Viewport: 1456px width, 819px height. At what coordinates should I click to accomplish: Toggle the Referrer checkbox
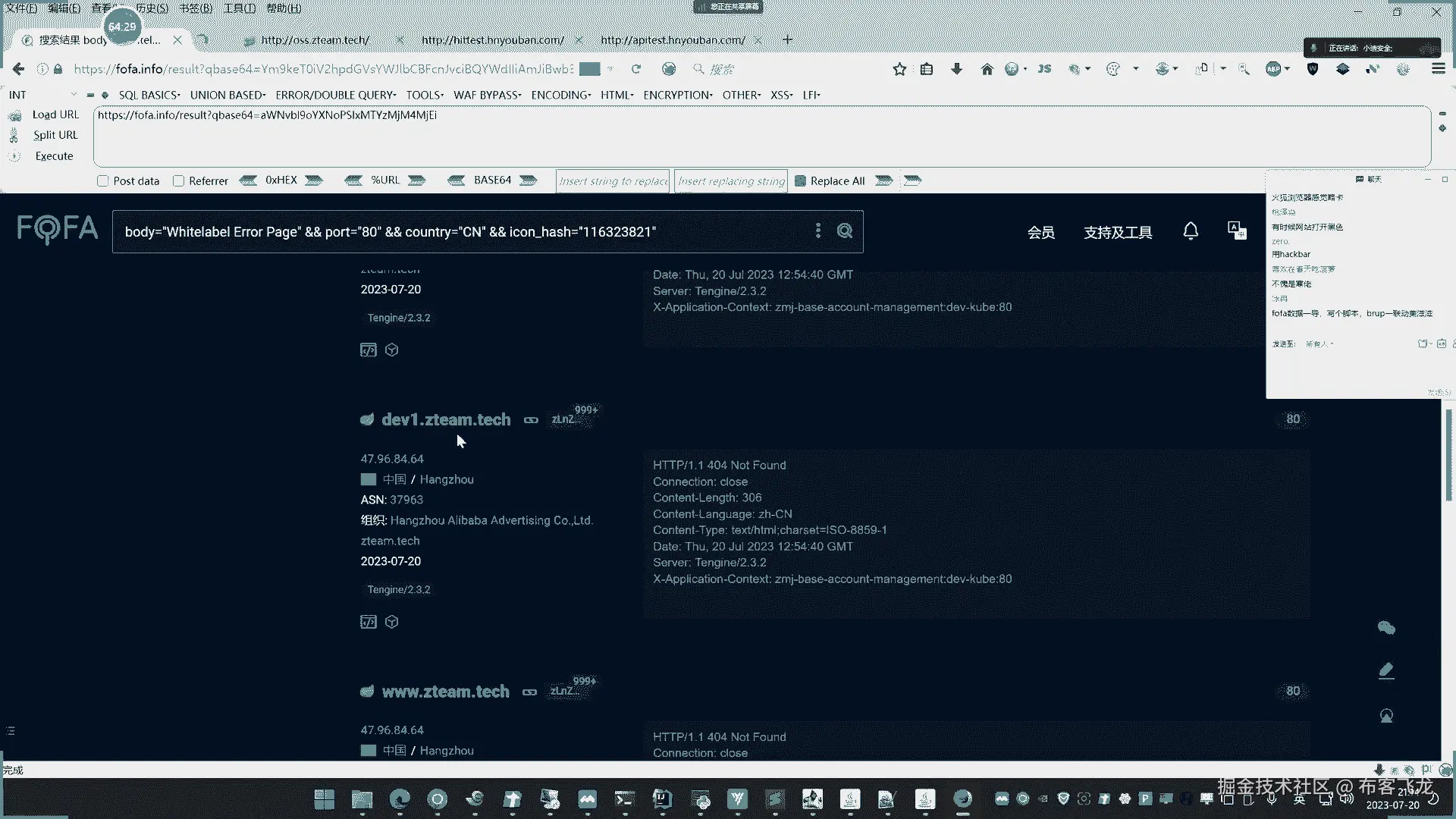pos(179,181)
